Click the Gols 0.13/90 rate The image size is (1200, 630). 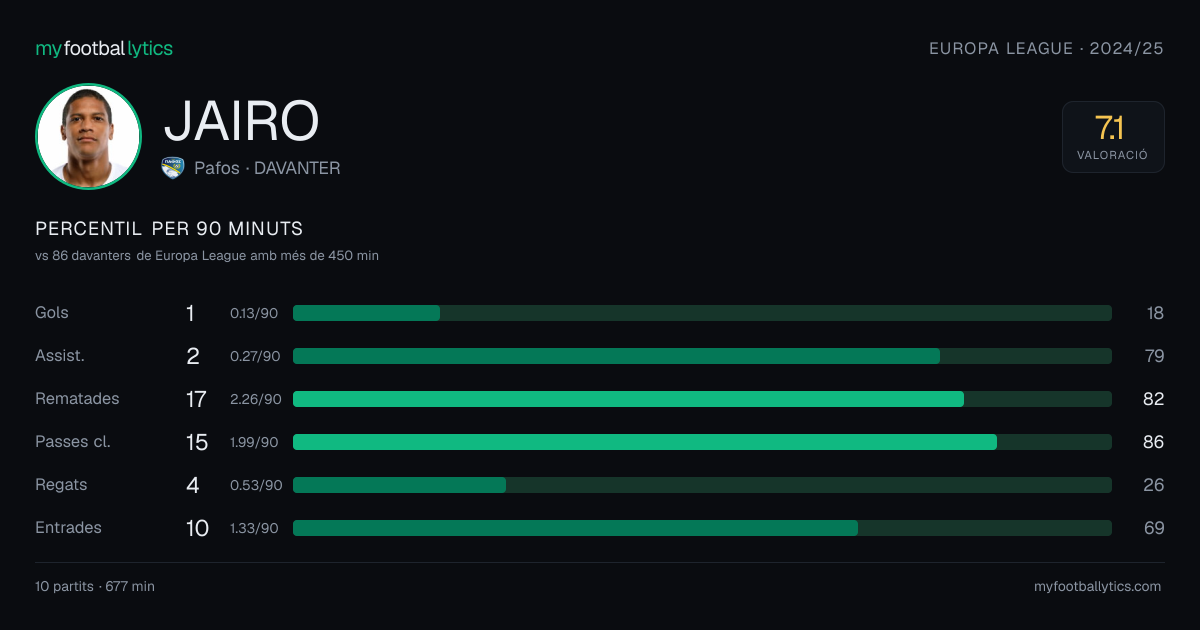255,313
